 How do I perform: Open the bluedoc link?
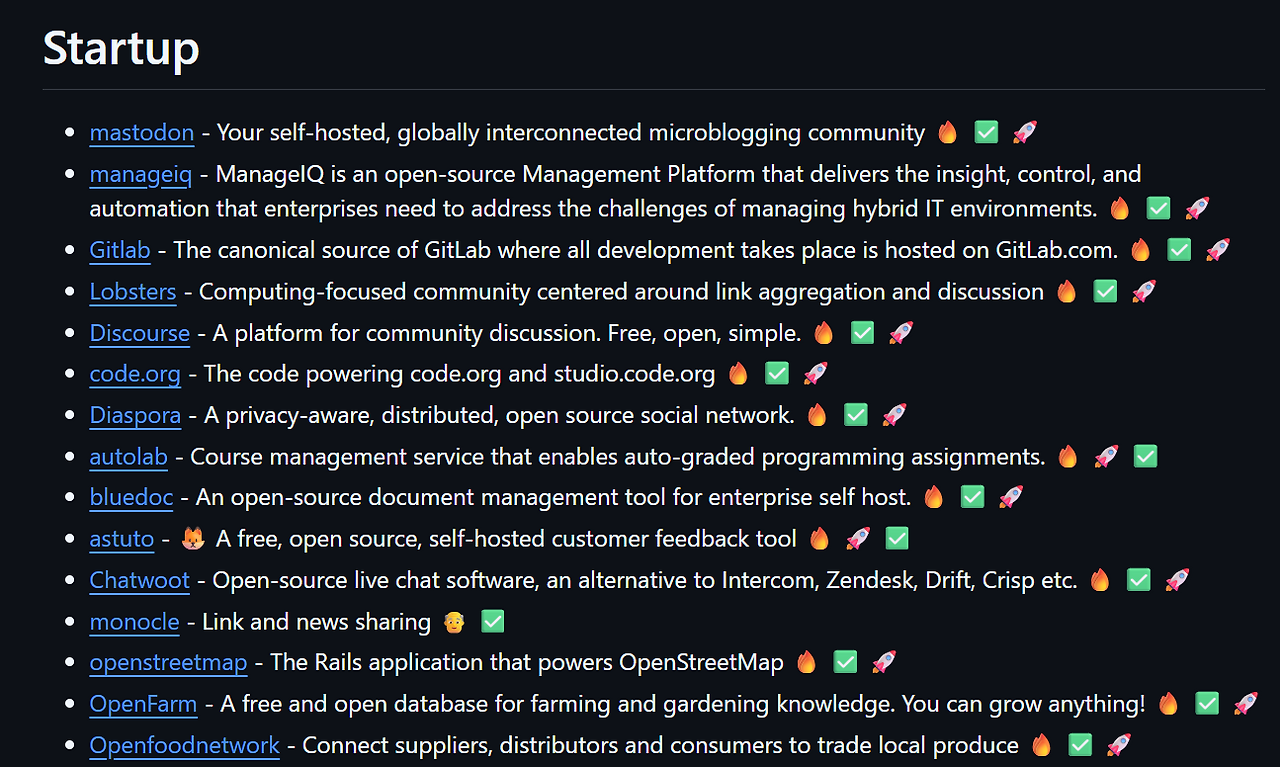(131, 497)
